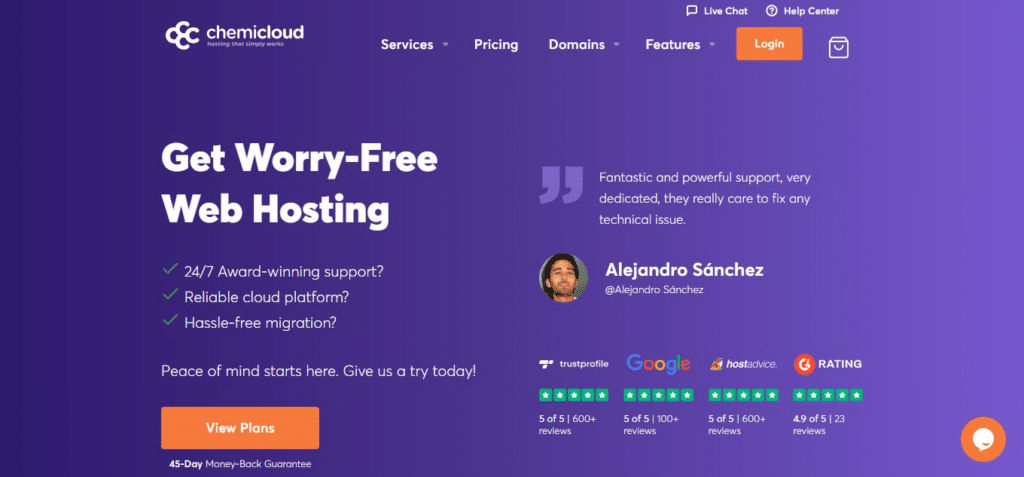Click the G2 4.9 of 5 reviews text
This screenshot has height=477, width=1024.
819,425
